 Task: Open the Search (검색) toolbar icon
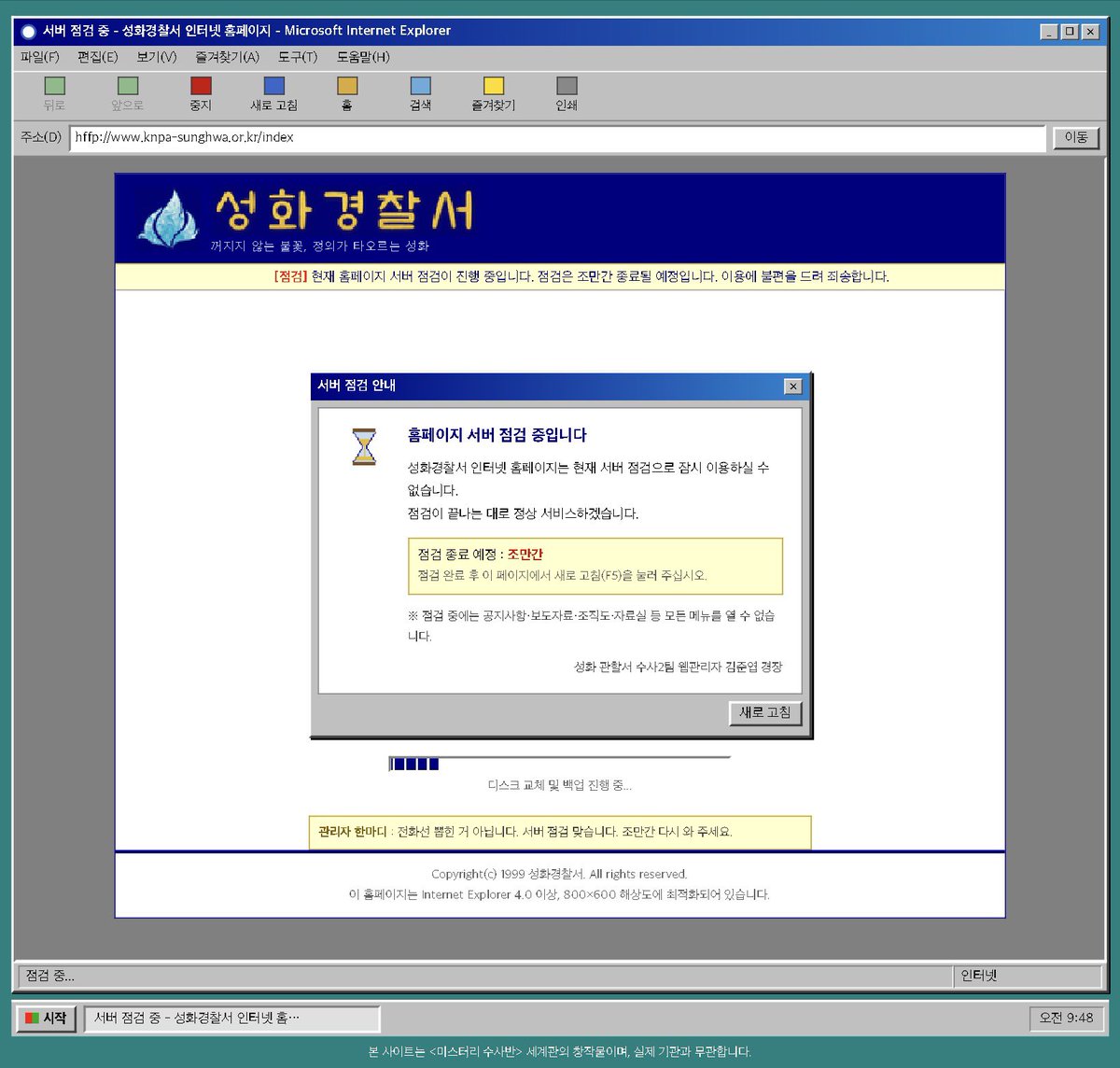(x=421, y=86)
